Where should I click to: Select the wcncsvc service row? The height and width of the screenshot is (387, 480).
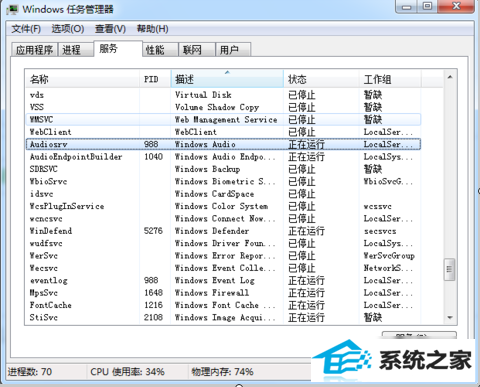(223, 219)
